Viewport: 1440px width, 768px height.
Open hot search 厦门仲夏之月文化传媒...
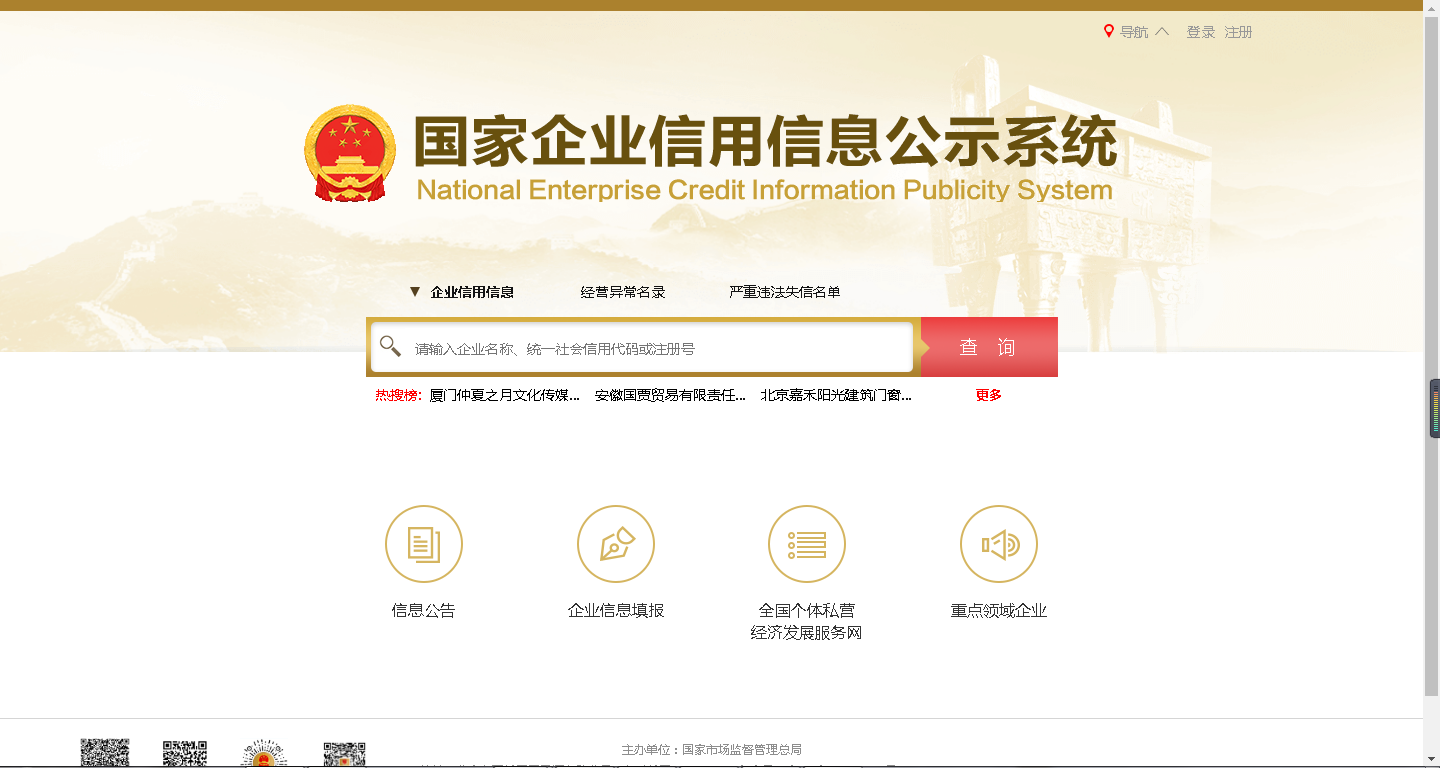pyautogui.click(x=504, y=395)
